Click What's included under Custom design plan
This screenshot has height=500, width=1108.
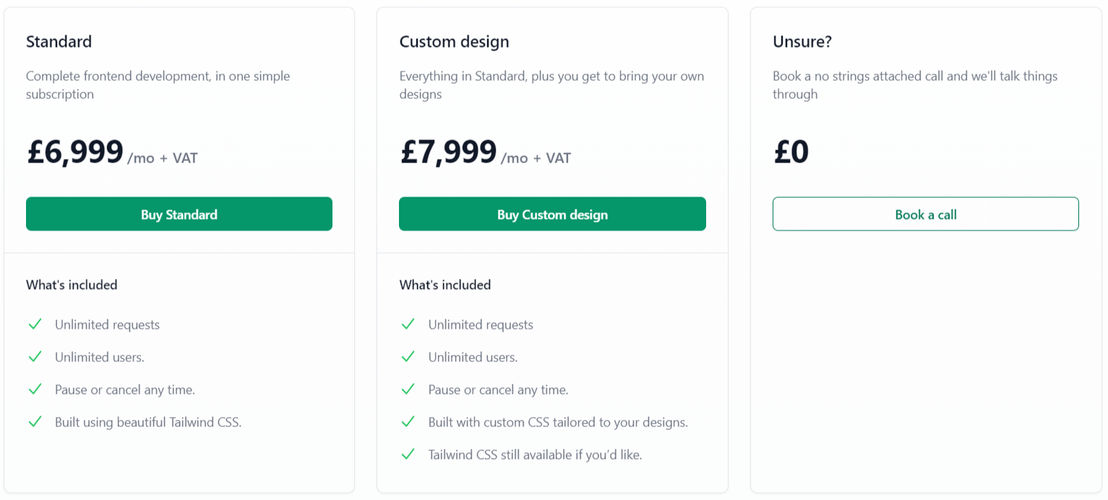(445, 285)
